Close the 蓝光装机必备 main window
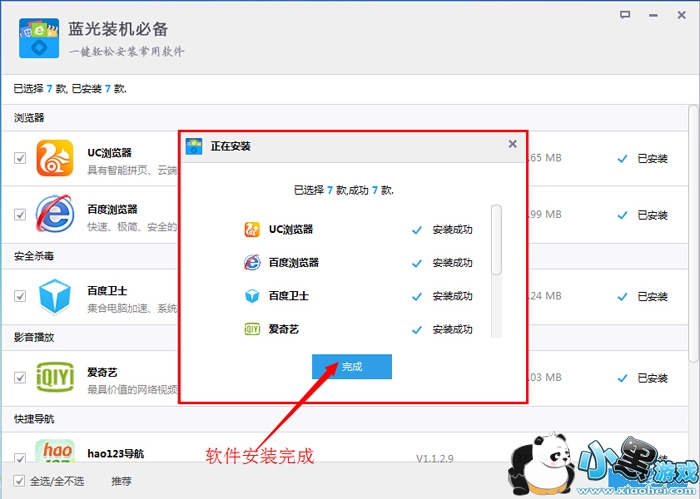 pyautogui.click(x=681, y=15)
